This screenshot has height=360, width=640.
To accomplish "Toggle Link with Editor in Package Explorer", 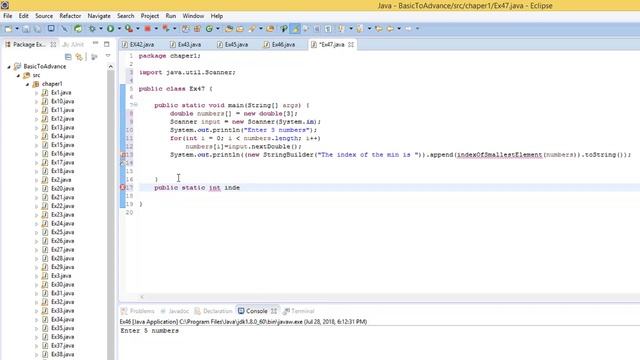I will (79, 57).
